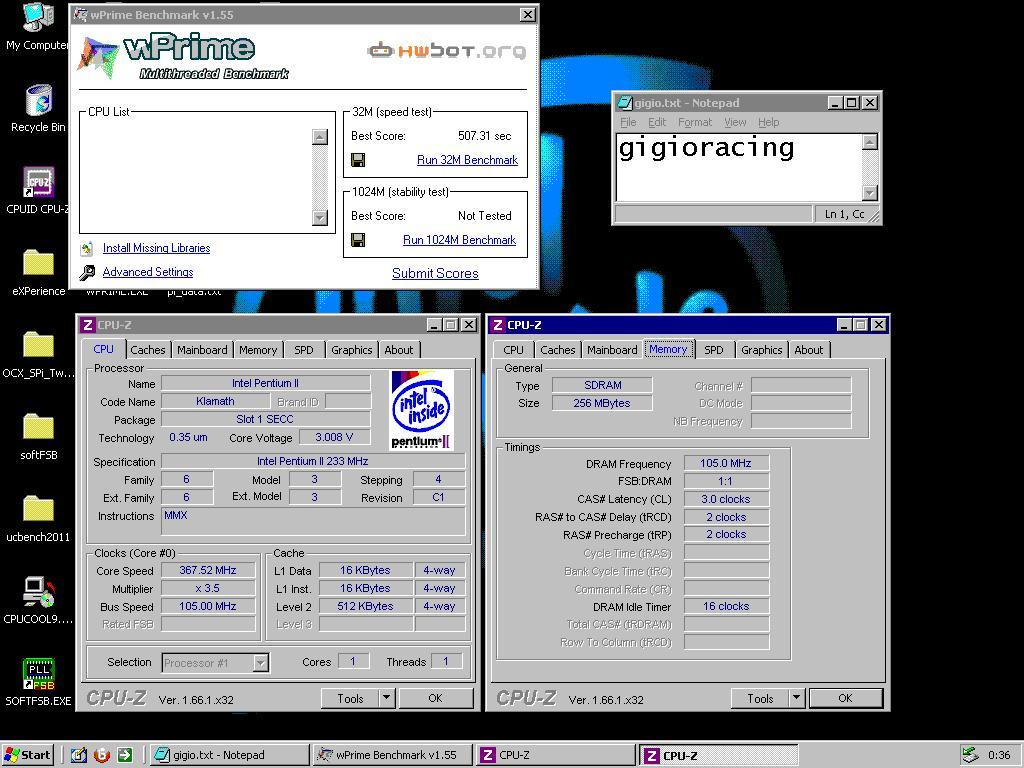Click OK in right CPU-Z window
Screen dimensions: 1024x768
(846, 698)
